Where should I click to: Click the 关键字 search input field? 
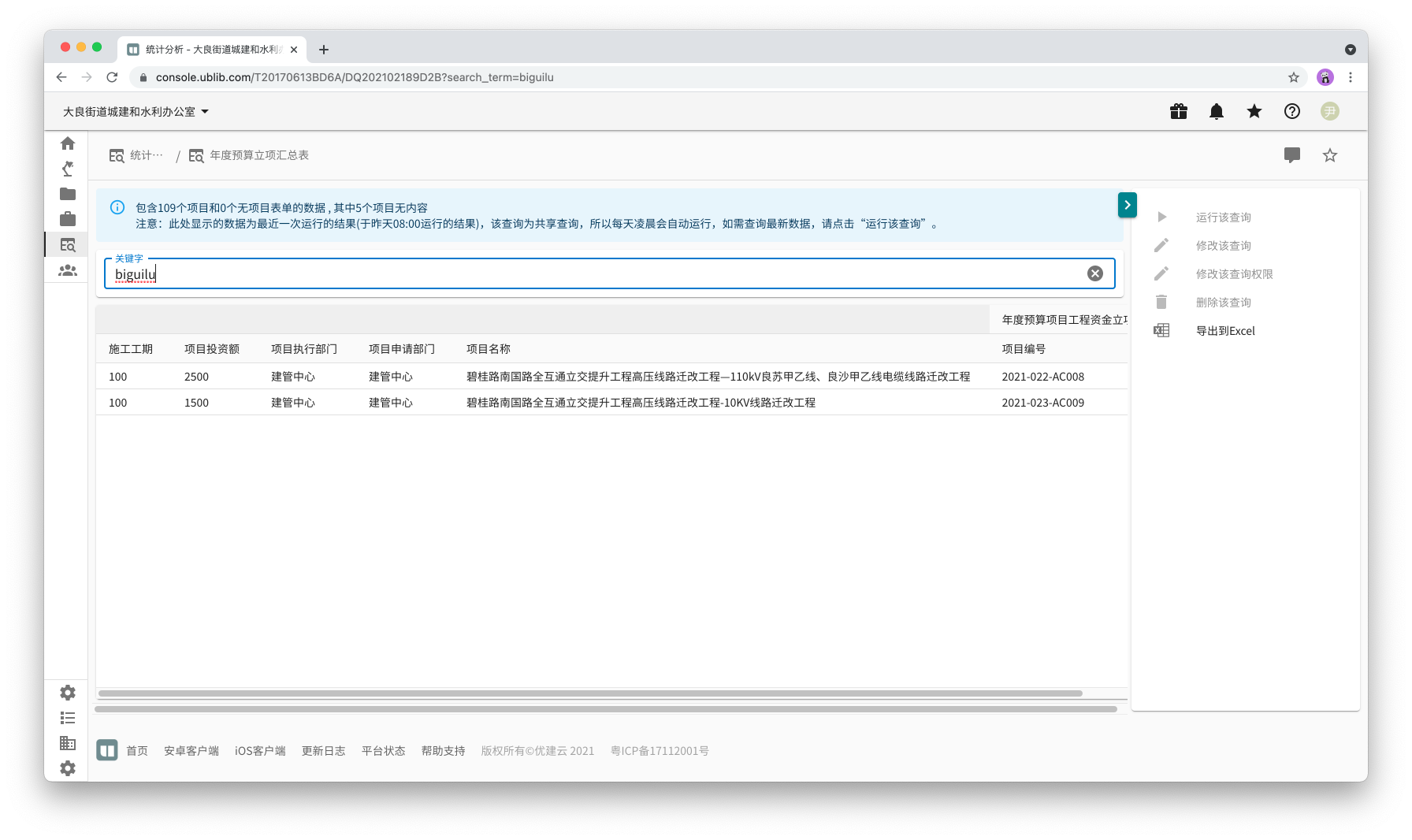tap(599, 274)
